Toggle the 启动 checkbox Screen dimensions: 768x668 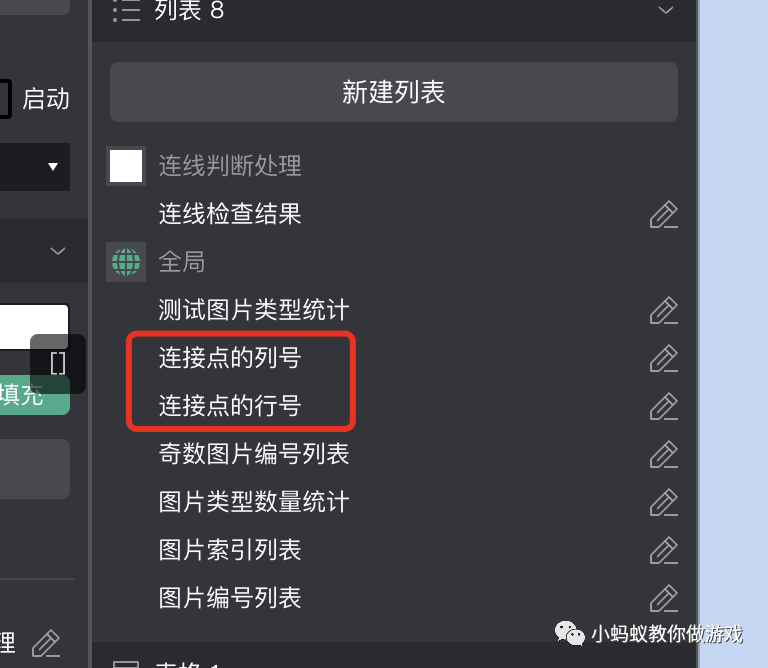coord(5,99)
